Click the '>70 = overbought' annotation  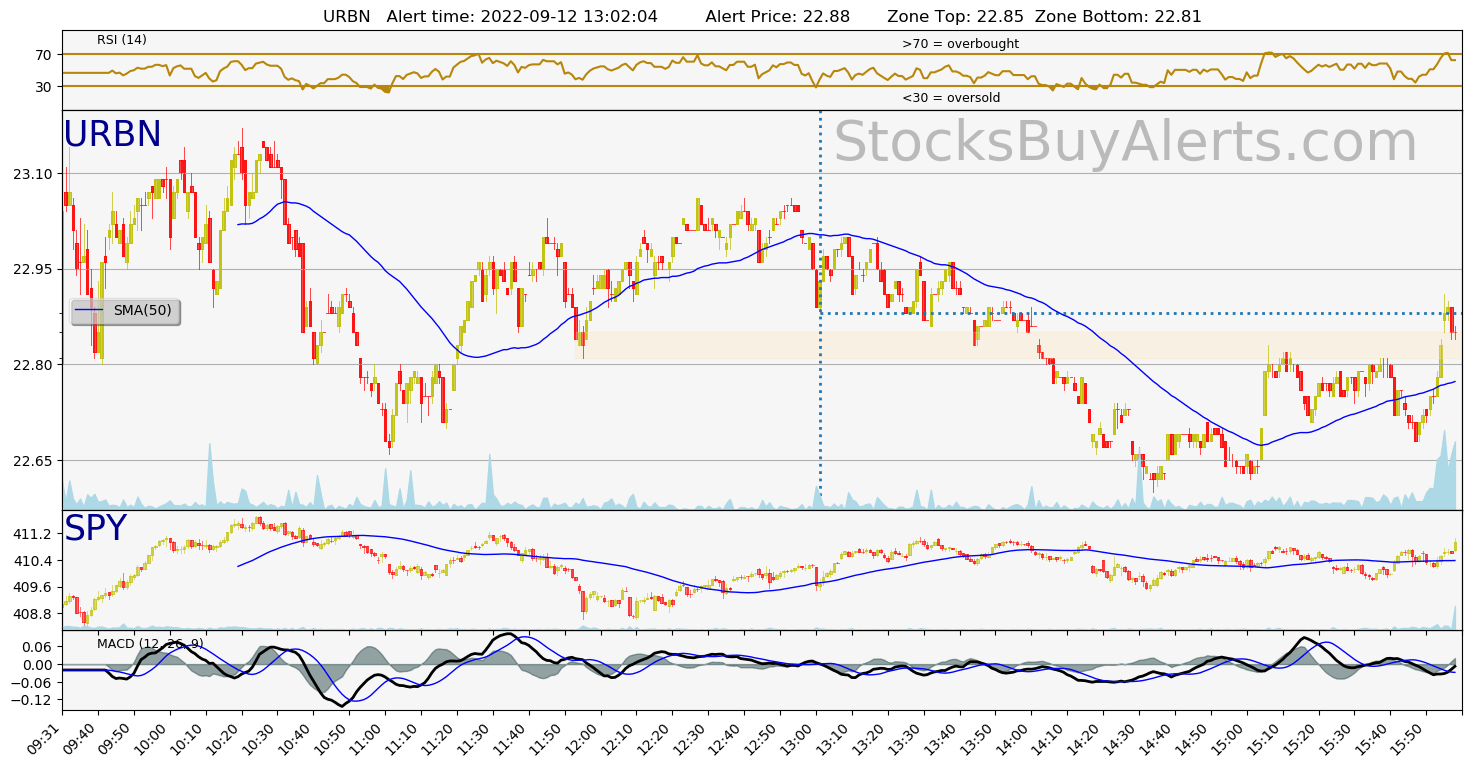click(x=960, y=44)
